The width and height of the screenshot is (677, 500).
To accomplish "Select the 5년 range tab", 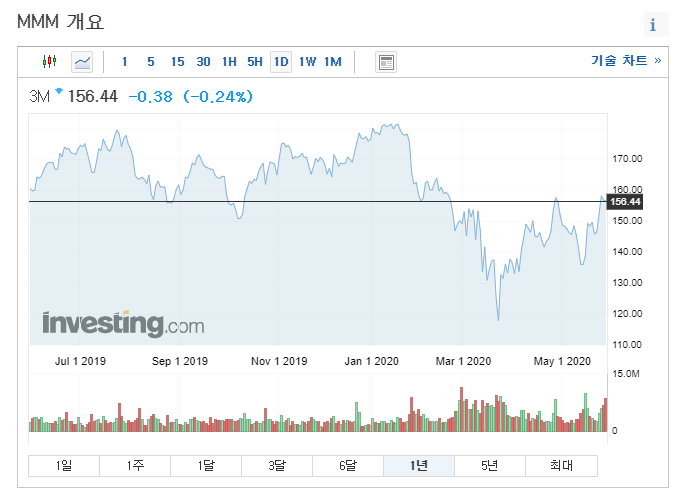I will tap(490, 465).
